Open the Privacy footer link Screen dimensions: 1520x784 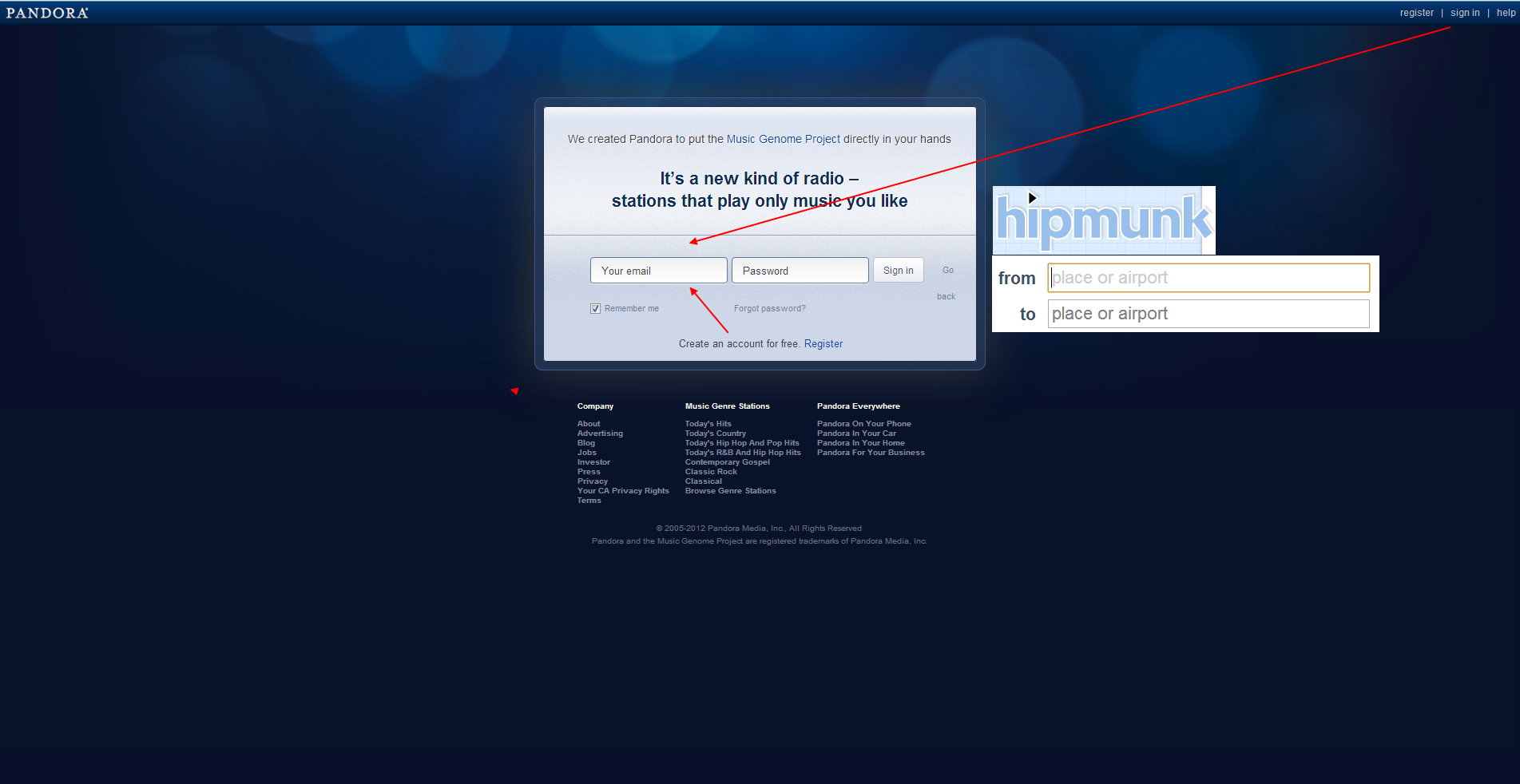593,481
